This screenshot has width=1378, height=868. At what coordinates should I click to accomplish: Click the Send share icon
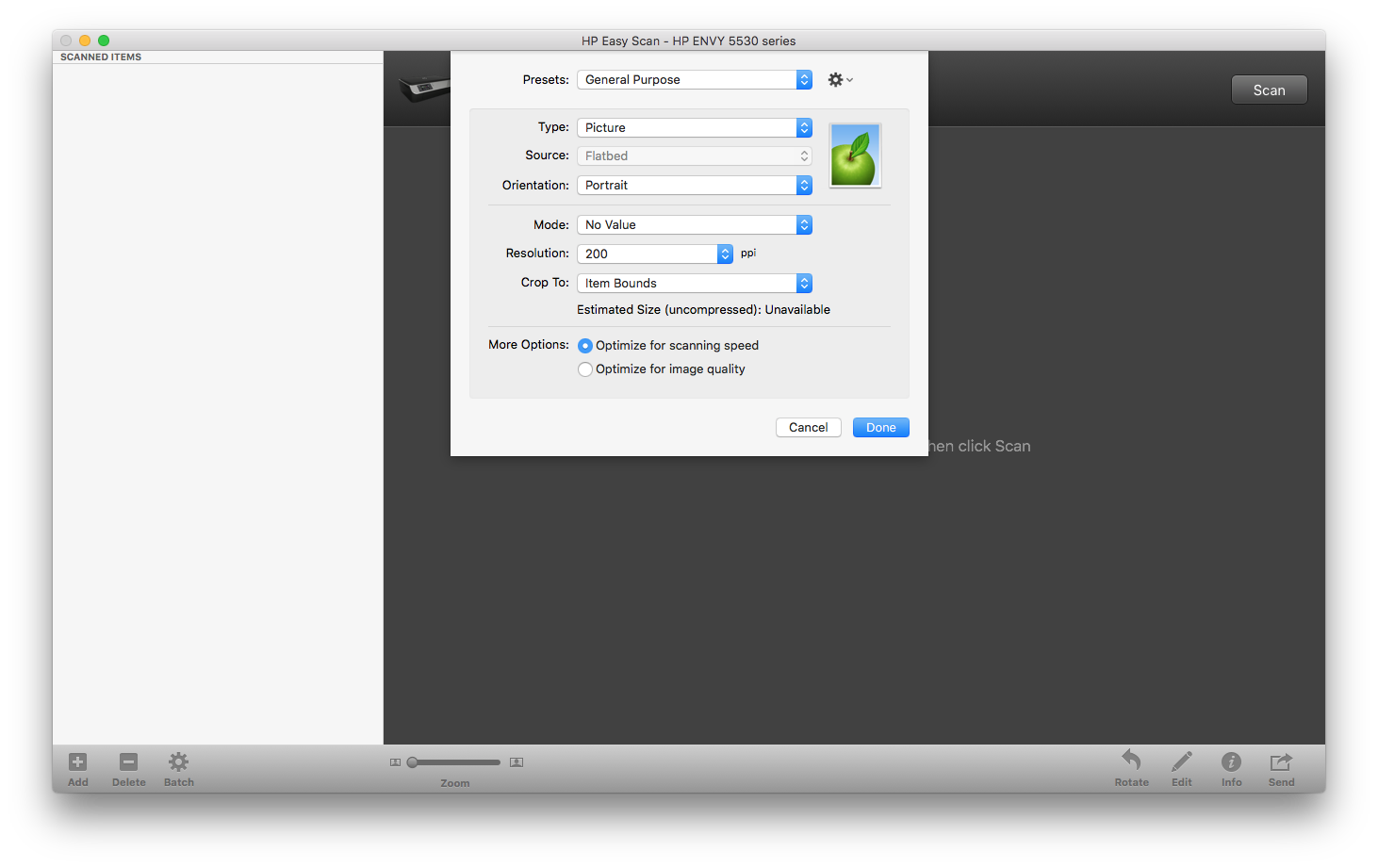(1281, 762)
